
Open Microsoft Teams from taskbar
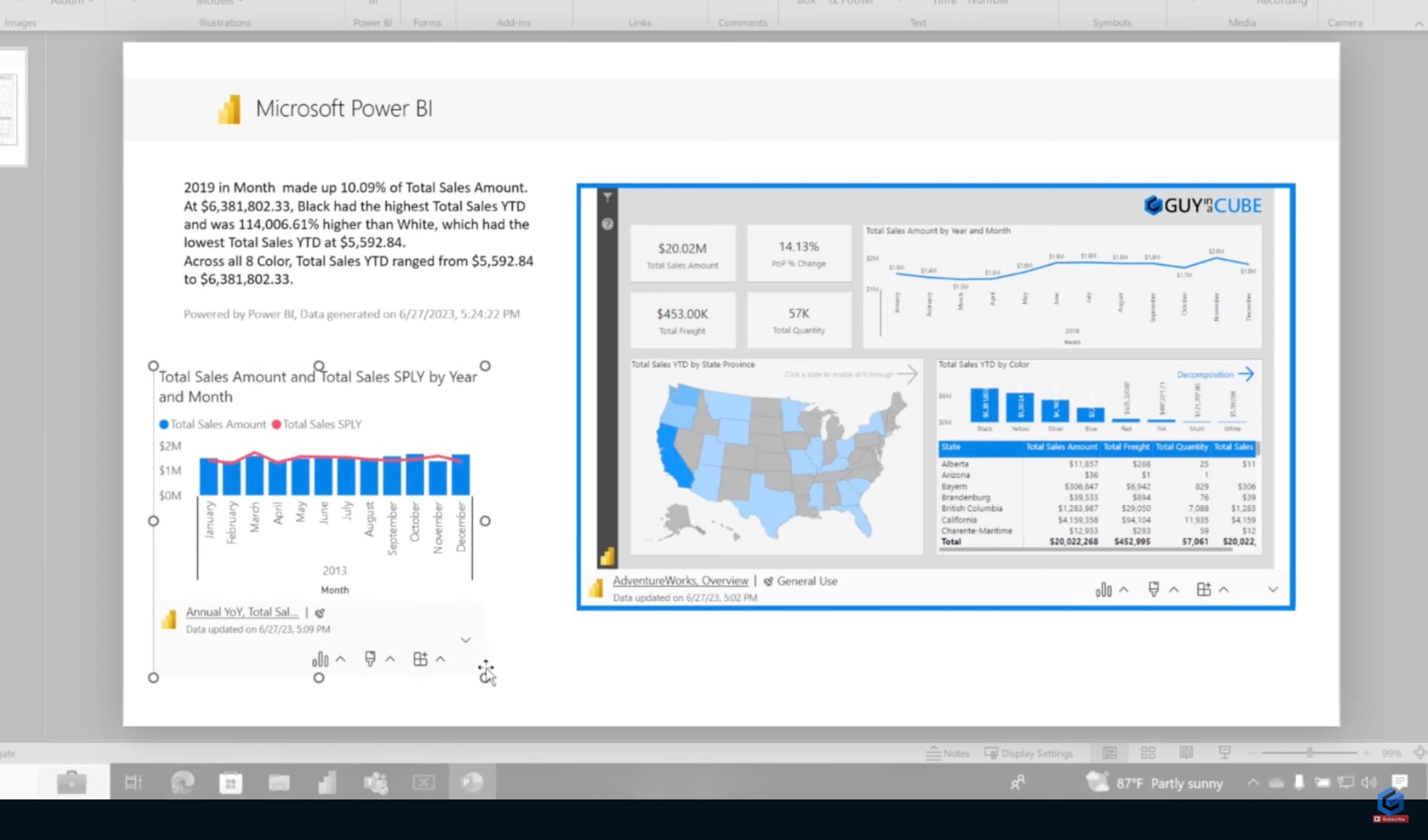(376, 783)
